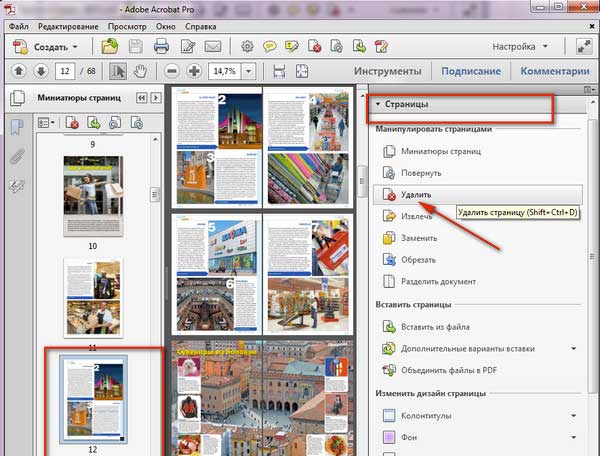The image size is (600, 456).
Task: Go to previous page arrow
Action: [18, 72]
